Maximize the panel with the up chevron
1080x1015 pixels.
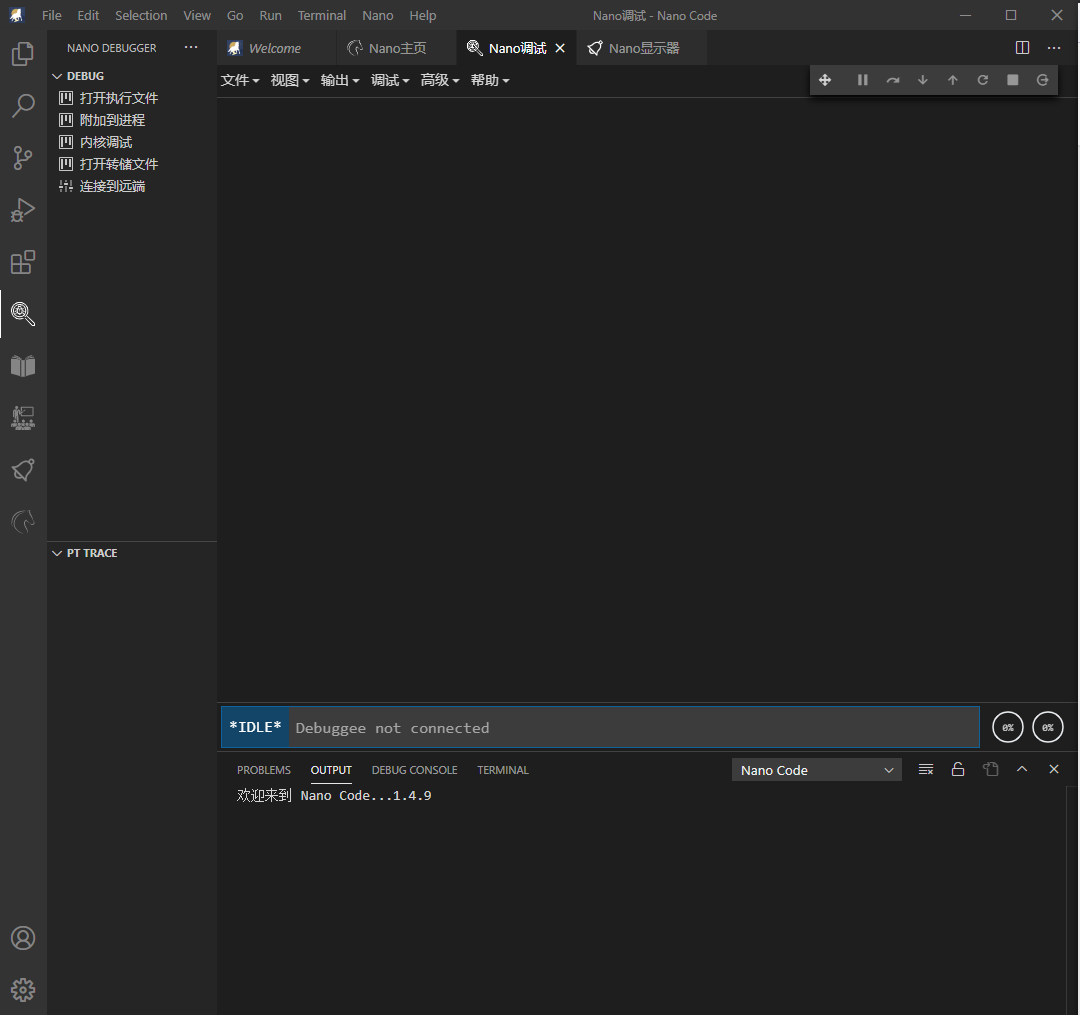click(1022, 770)
